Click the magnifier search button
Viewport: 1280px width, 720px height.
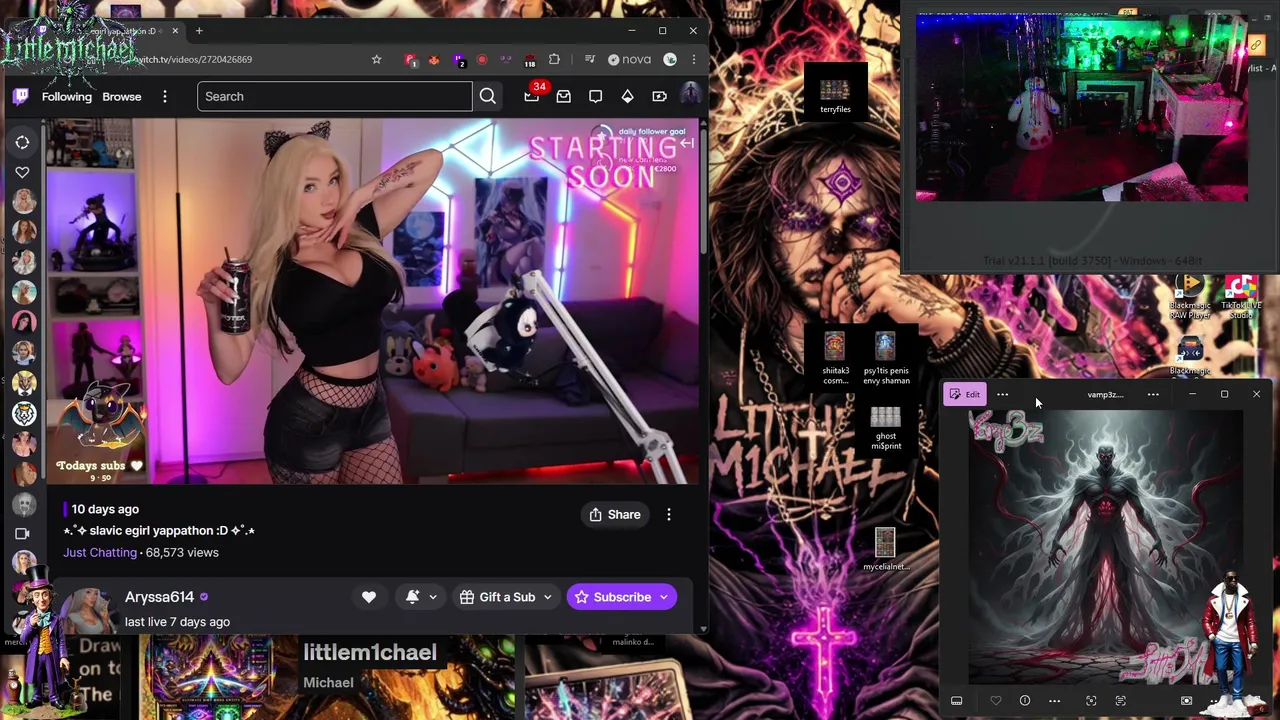487,96
